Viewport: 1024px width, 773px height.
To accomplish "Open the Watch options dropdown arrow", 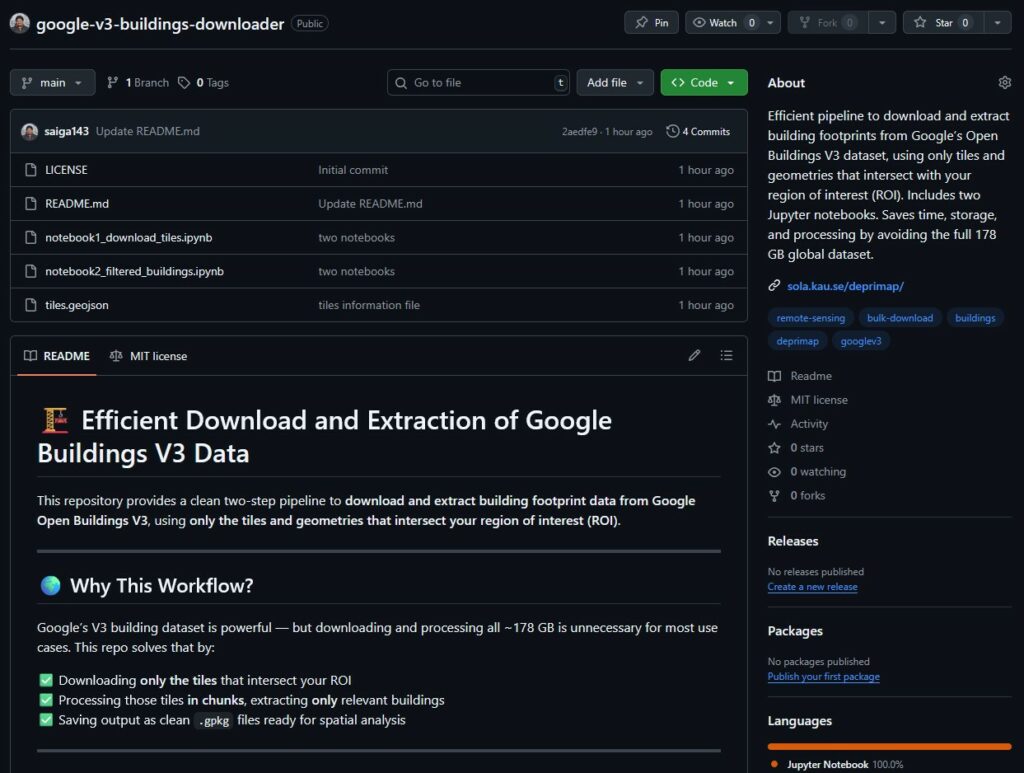I will [x=771, y=23].
